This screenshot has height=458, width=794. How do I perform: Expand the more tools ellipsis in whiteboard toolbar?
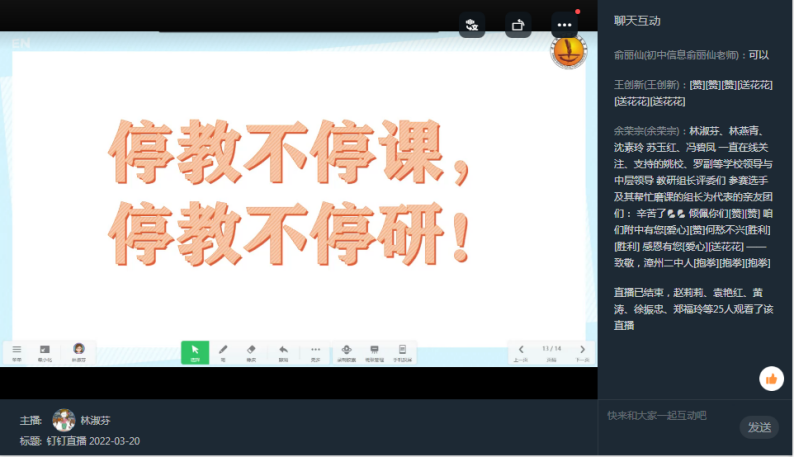315,351
